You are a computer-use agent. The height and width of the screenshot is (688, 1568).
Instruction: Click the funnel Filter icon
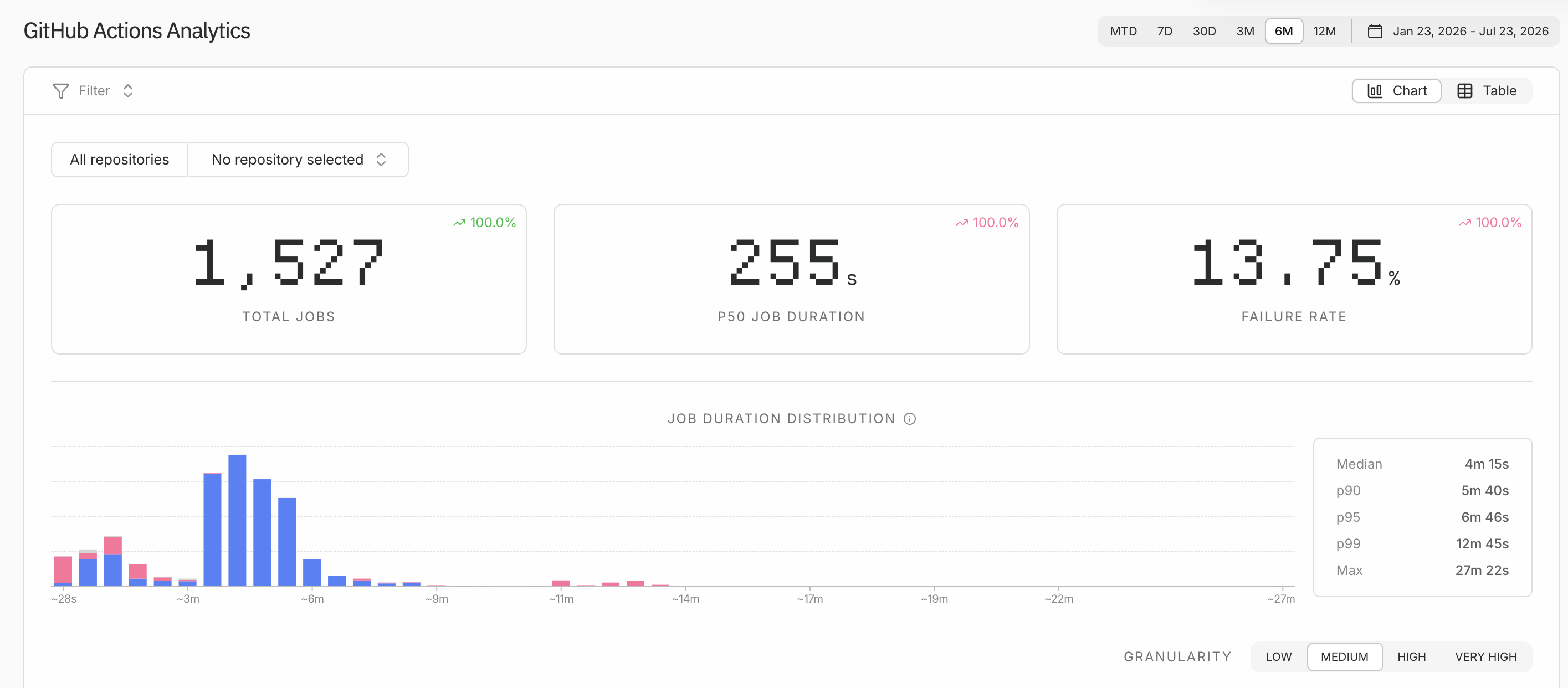coord(61,91)
